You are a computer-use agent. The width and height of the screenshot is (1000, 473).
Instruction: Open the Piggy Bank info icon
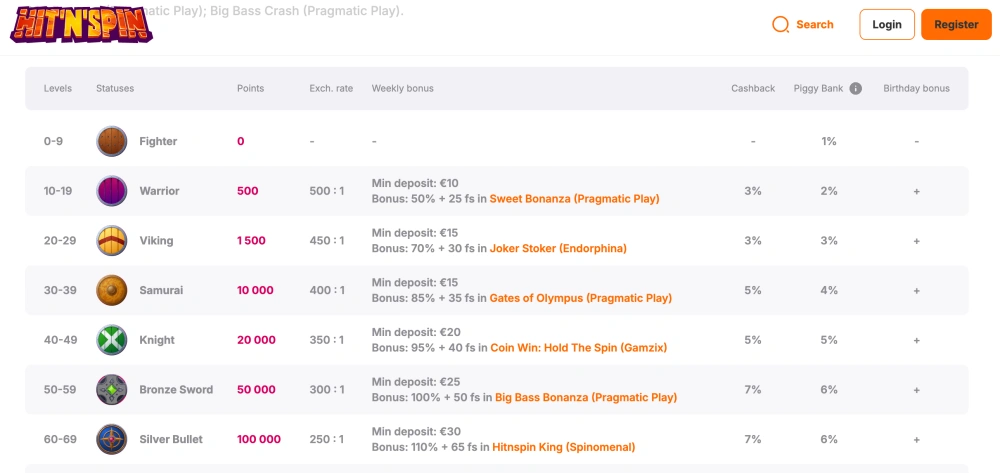[x=856, y=89]
